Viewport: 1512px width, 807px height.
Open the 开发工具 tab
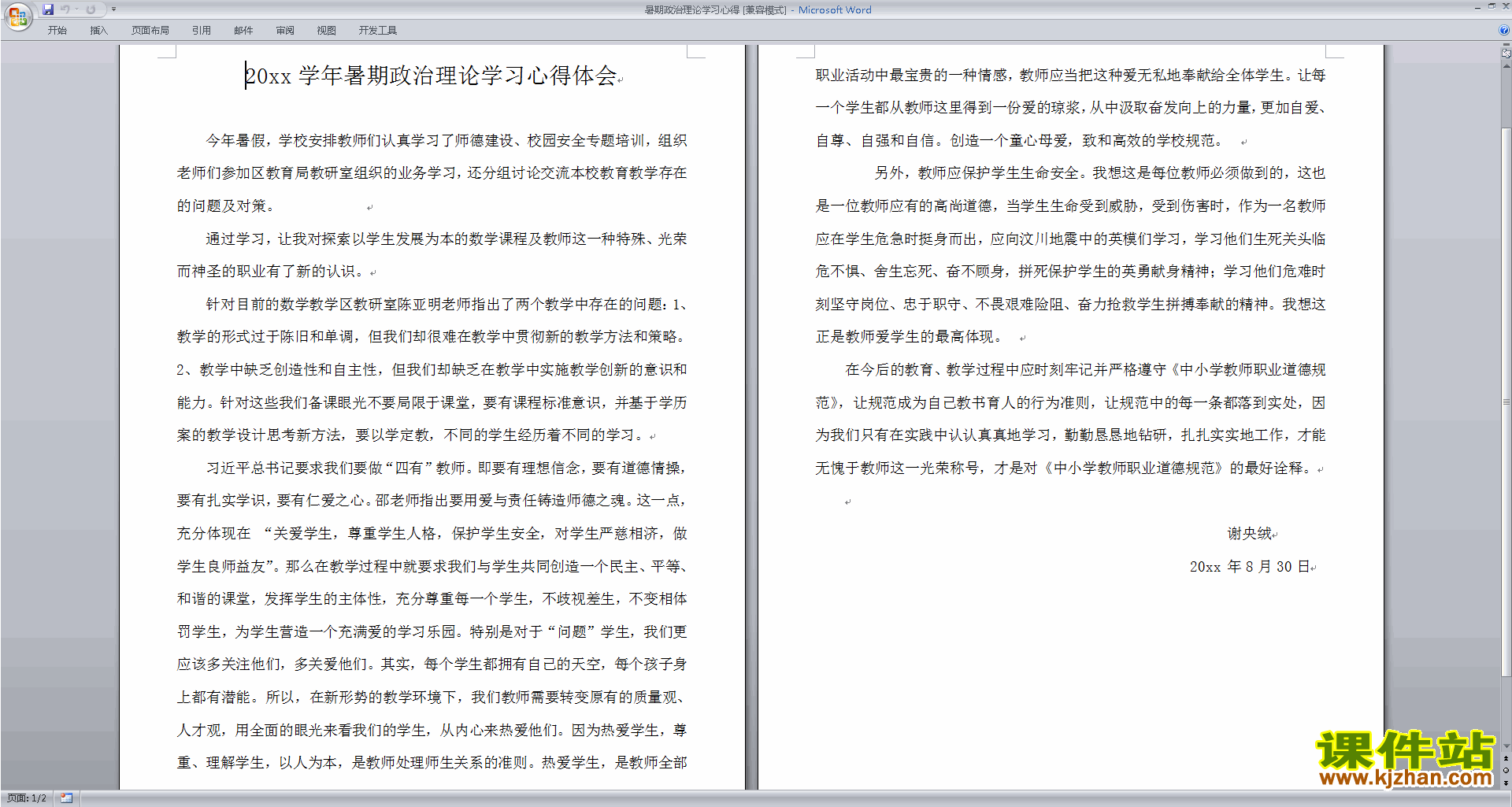(378, 31)
